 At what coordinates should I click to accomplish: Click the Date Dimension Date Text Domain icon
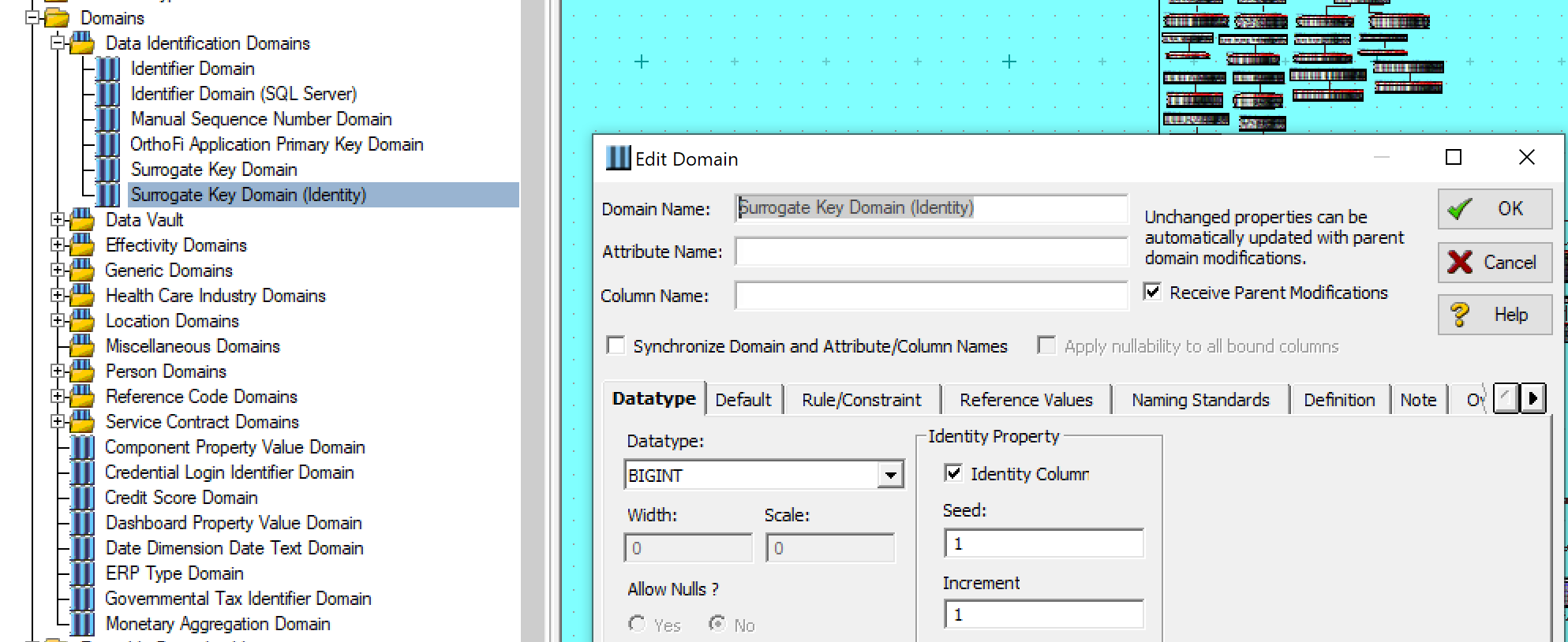pos(82,548)
